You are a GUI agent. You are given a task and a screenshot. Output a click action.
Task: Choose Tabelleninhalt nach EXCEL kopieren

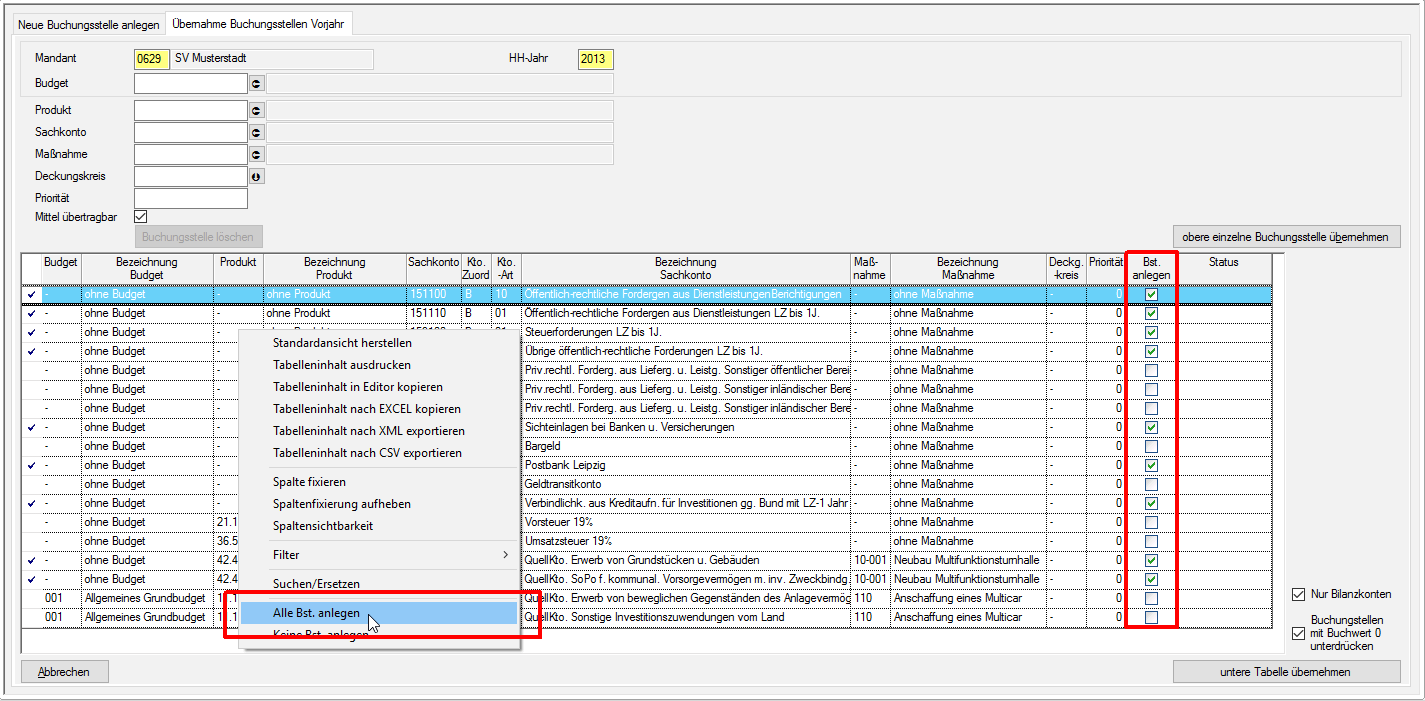(367, 409)
